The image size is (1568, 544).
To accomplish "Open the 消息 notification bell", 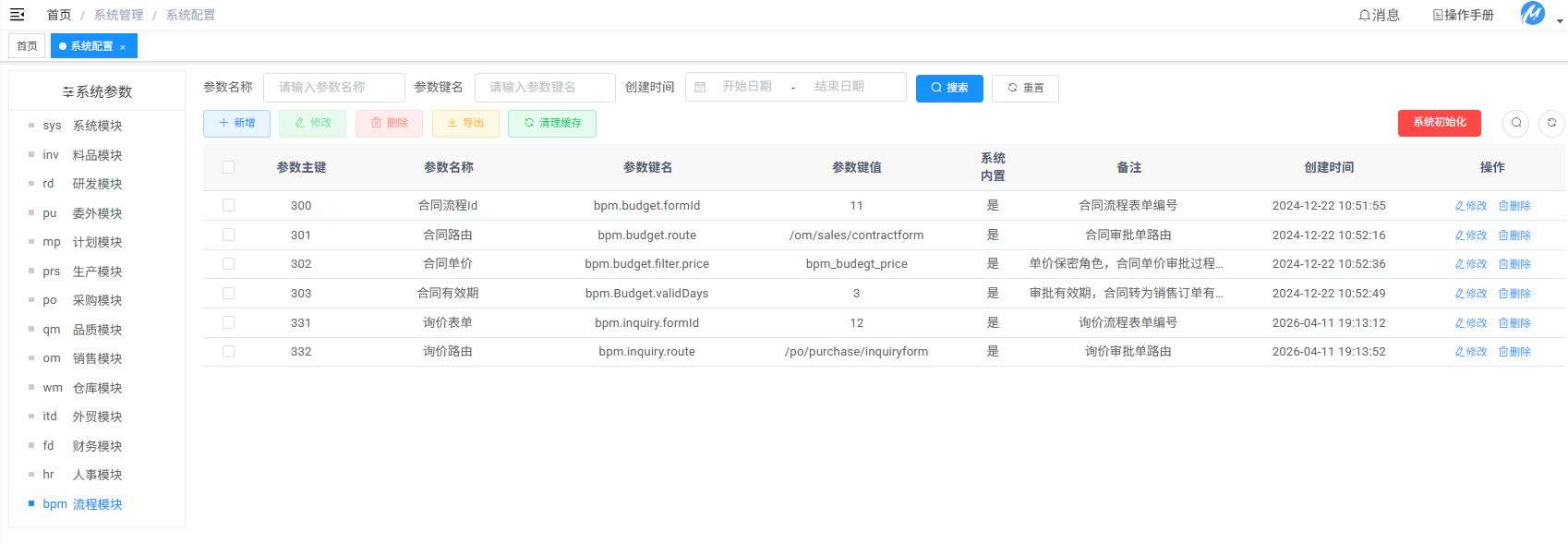I will click(x=1379, y=15).
